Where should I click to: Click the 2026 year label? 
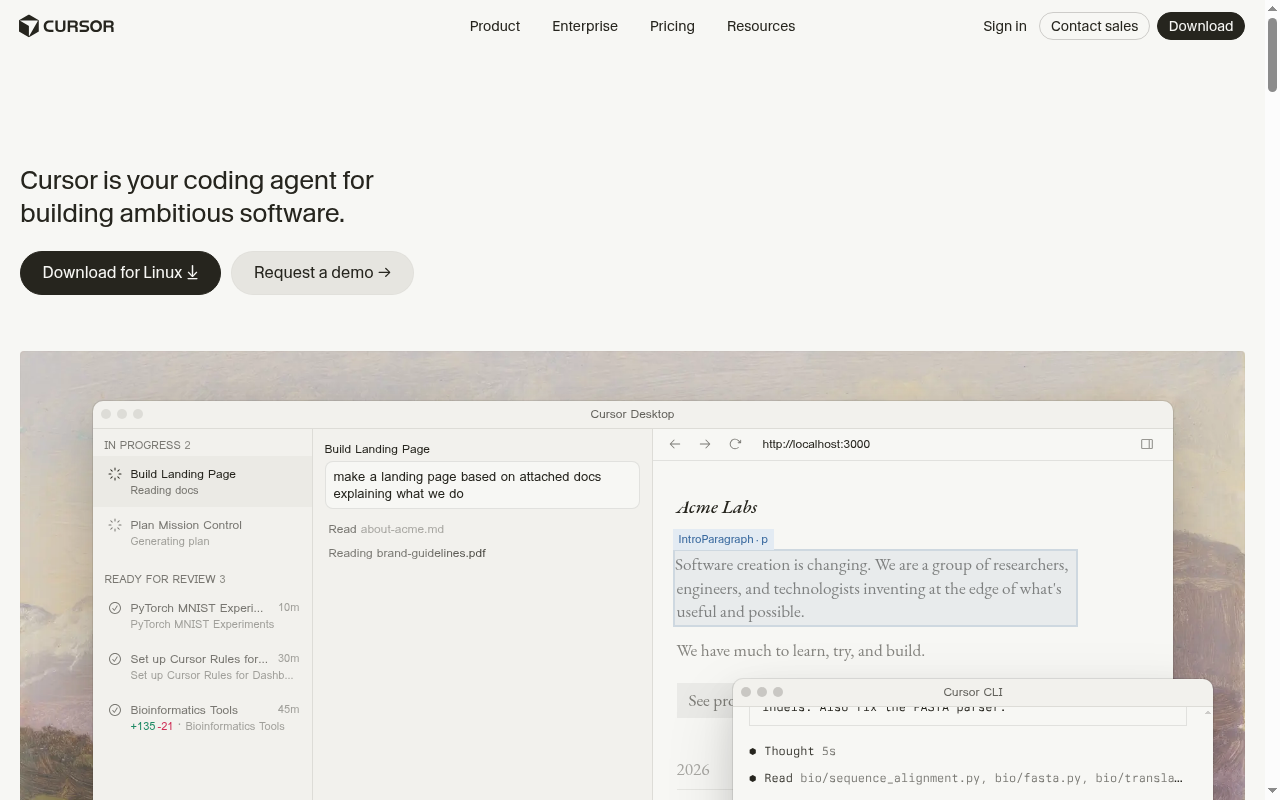pos(693,770)
